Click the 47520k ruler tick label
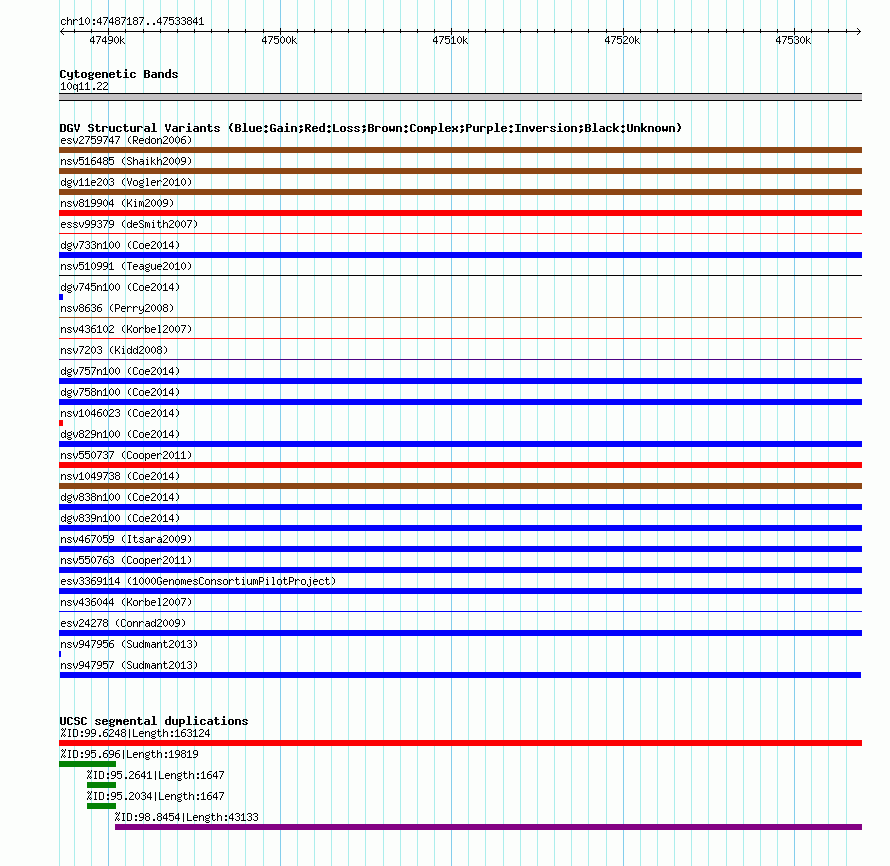 622,40
